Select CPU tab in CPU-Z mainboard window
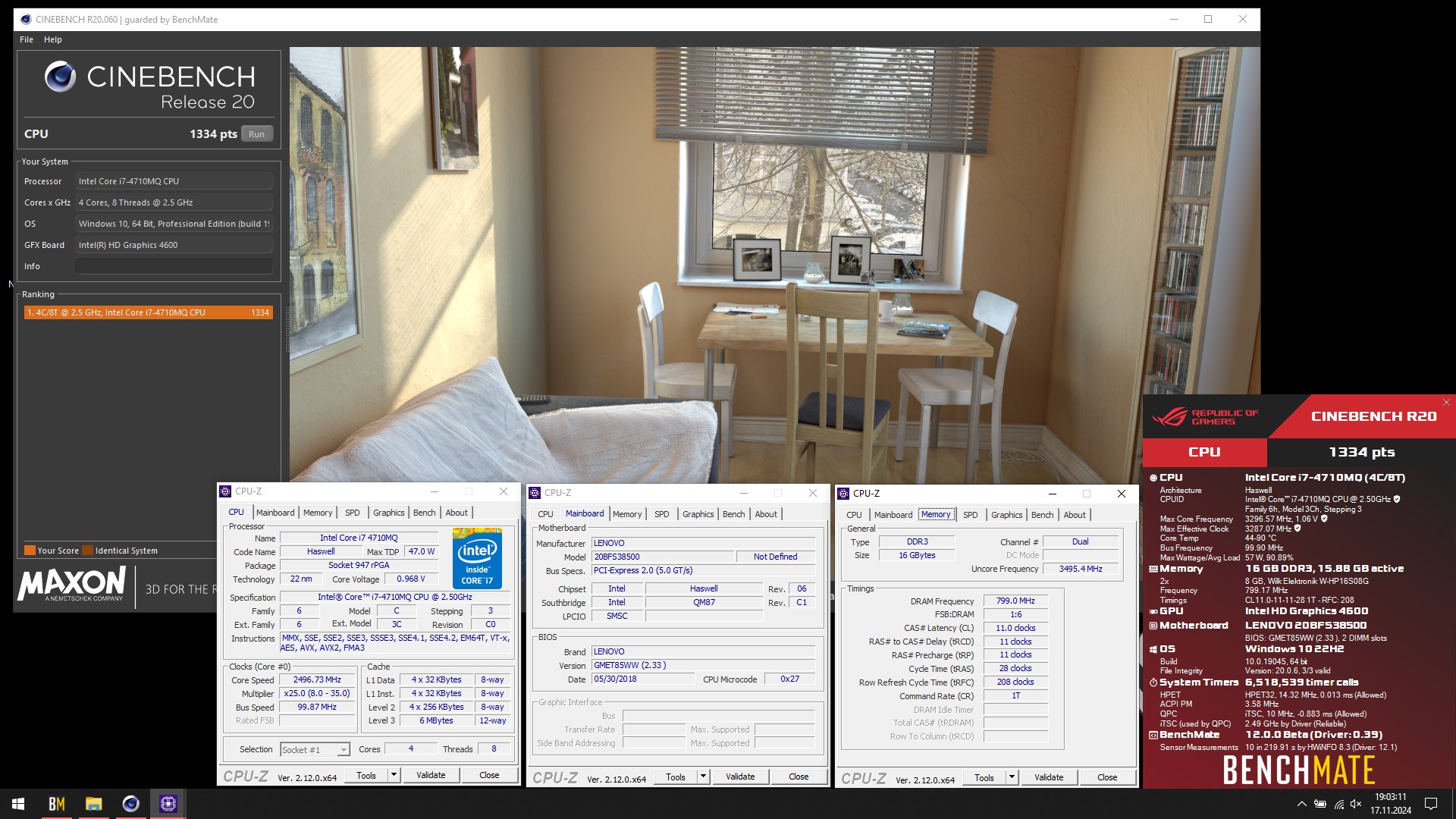The height and width of the screenshot is (819, 1456). 545,514
